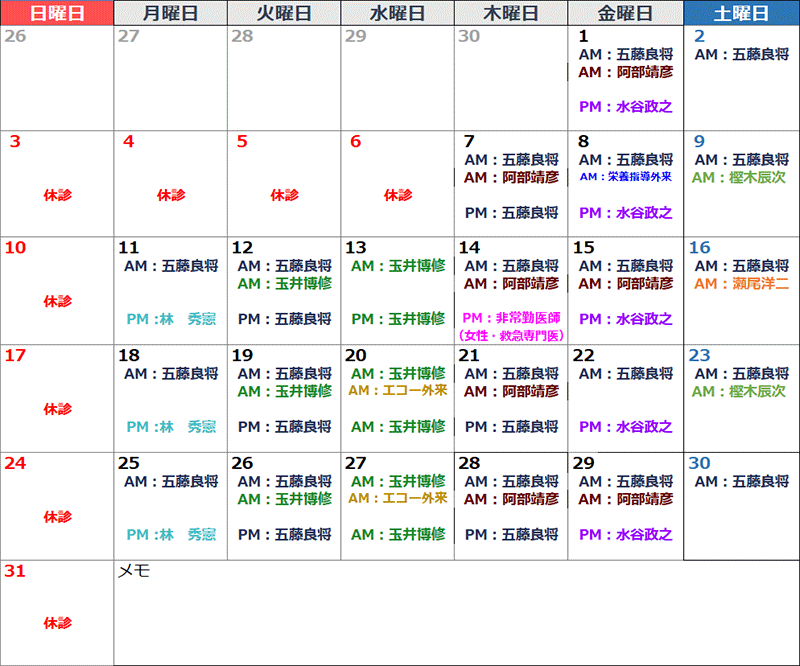The height and width of the screenshot is (666, 800).
Task: Click PM：五藤良将 on day 21
Action: [x=511, y=427]
